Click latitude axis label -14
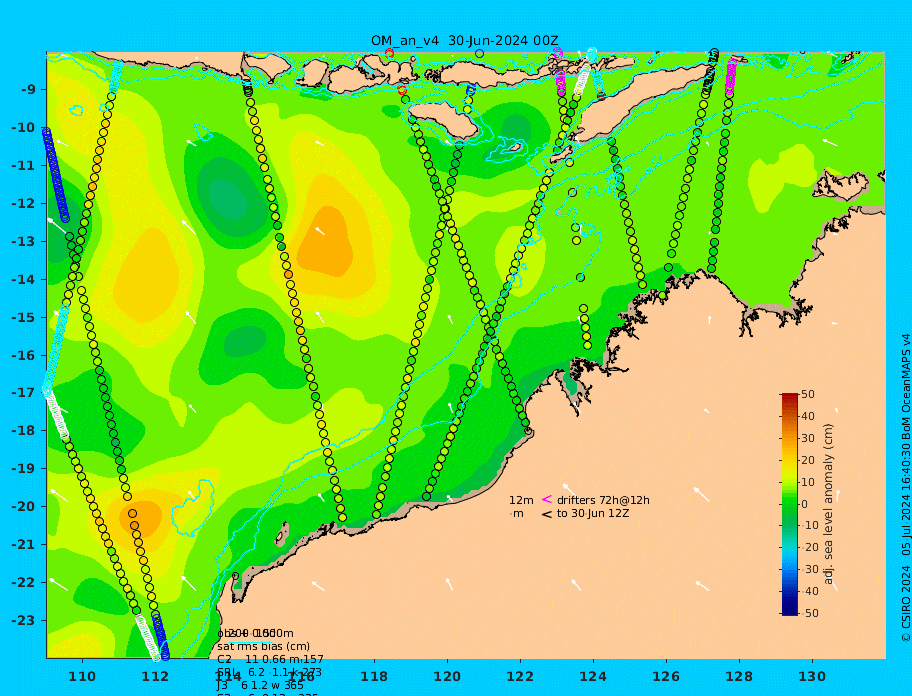Viewport: 912px width, 696px height. (x=24, y=279)
